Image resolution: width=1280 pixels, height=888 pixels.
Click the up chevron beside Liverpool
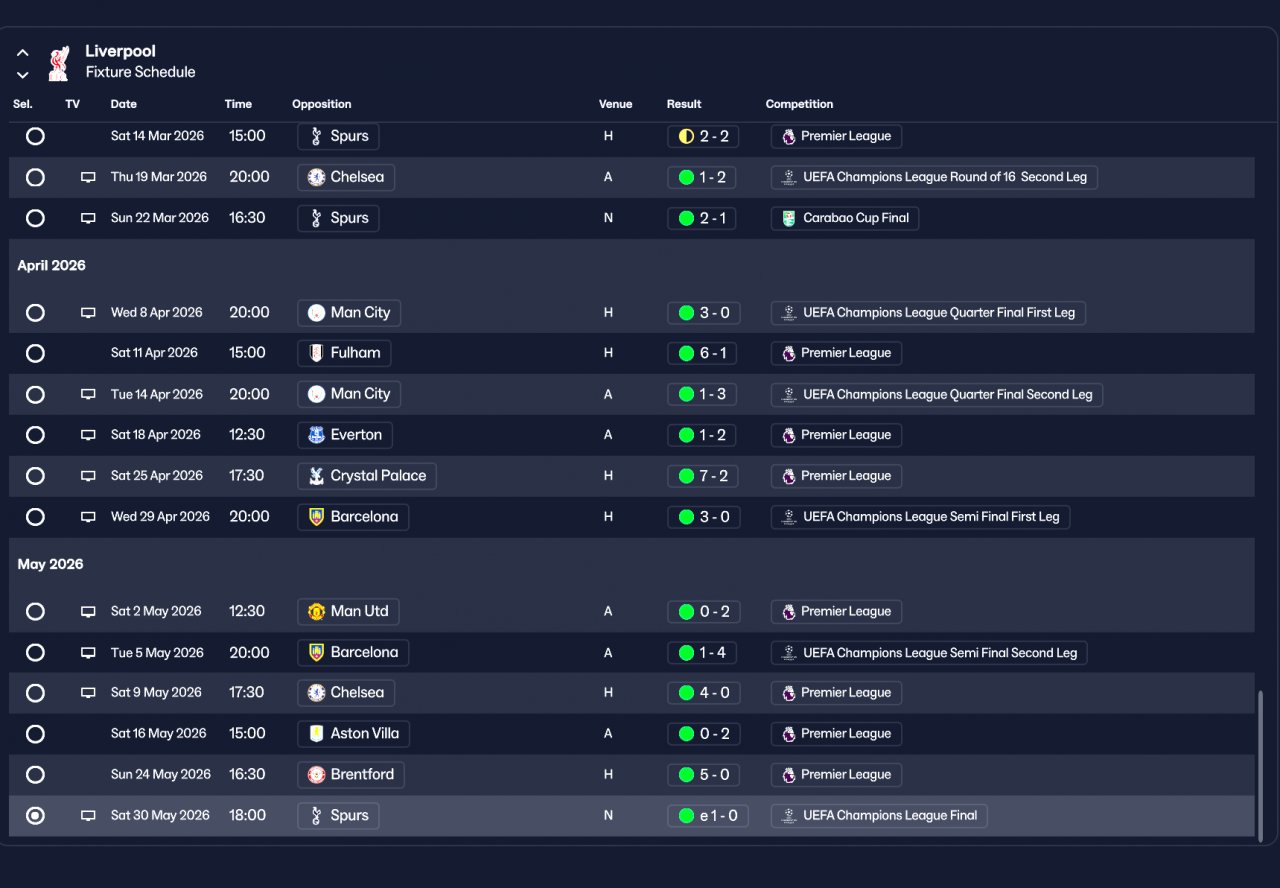point(23,53)
